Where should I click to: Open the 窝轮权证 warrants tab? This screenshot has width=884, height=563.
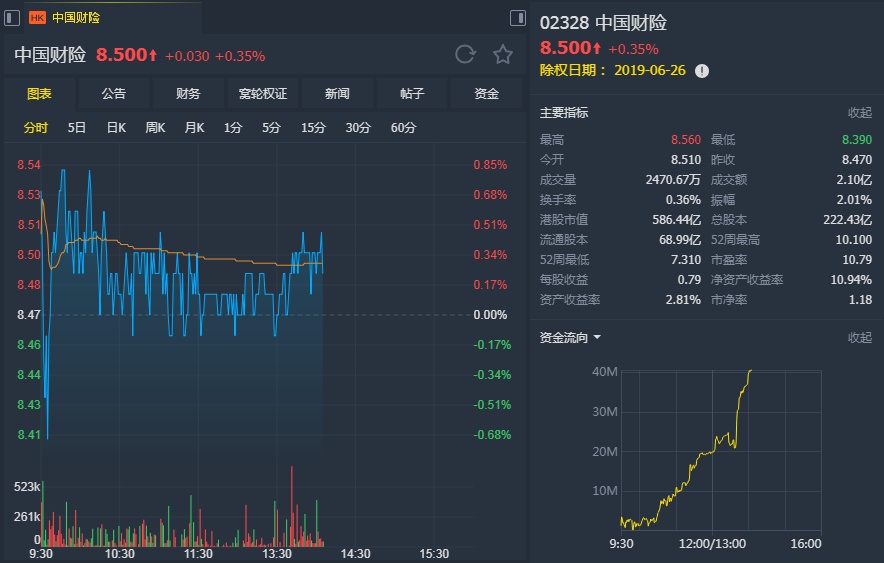tap(263, 94)
